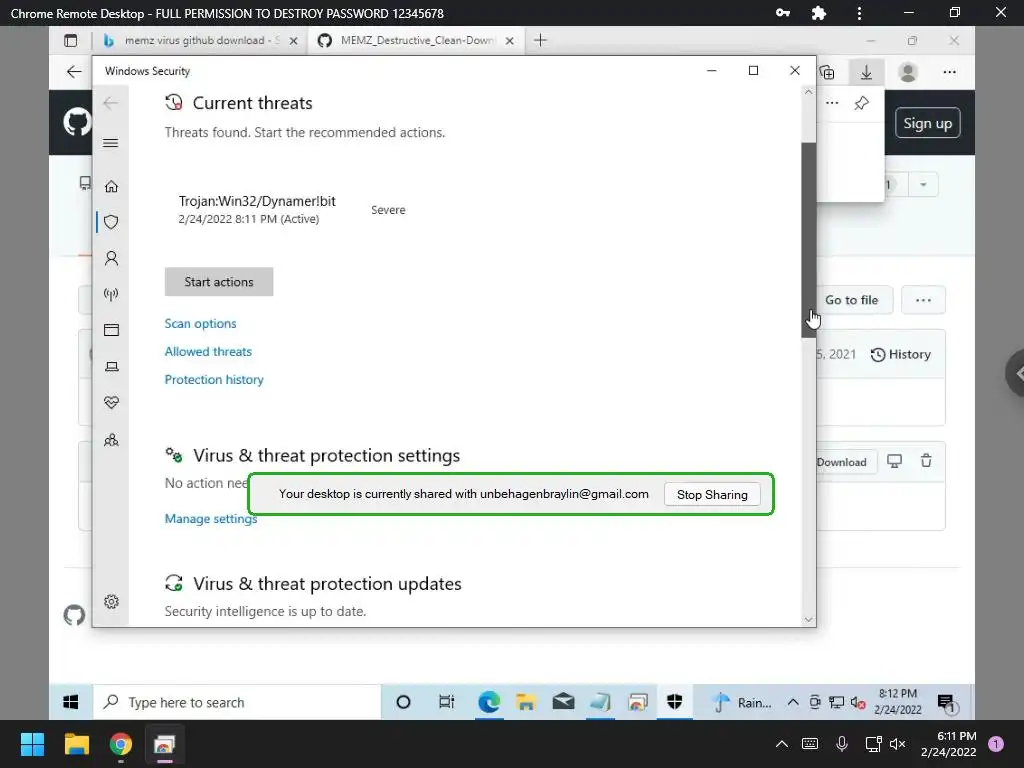Expand hidden icons on host system tray
Screen dimensions: 1024x768
click(x=782, y=744)
